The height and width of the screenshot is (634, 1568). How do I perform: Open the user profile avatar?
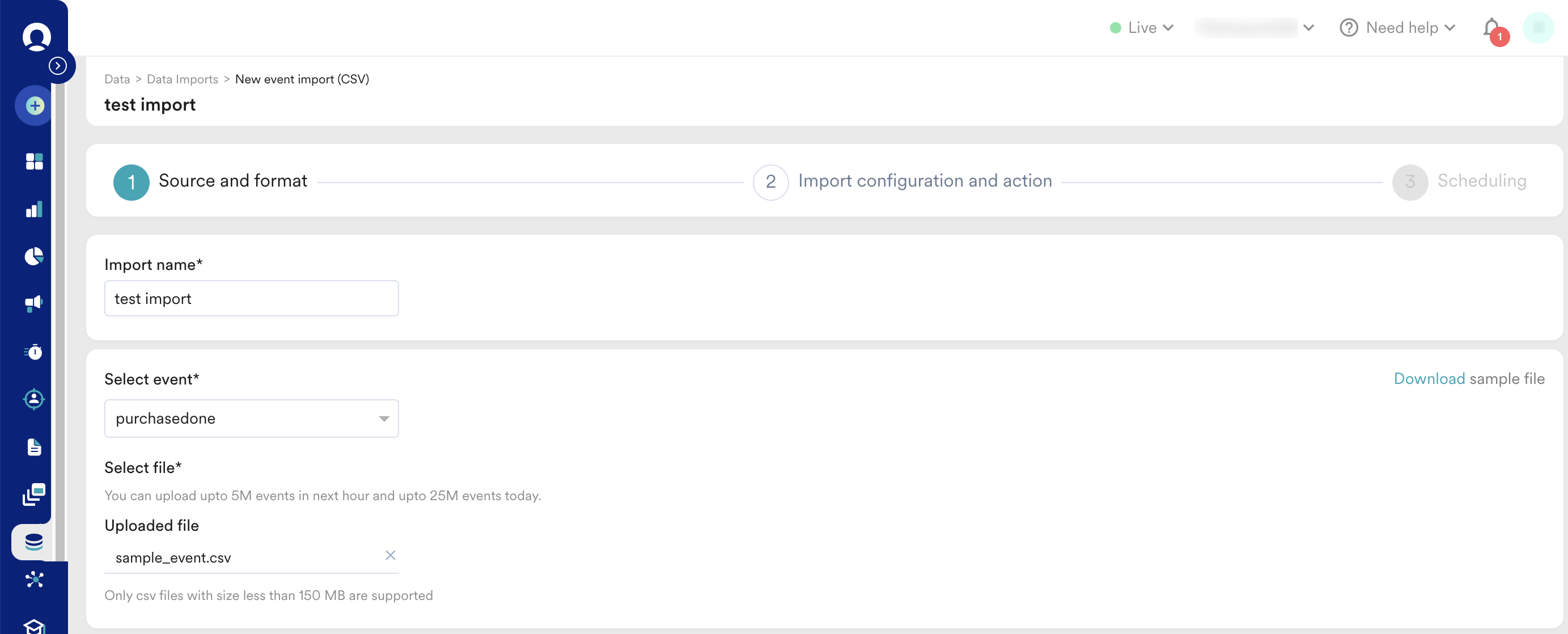point(1537,28)
